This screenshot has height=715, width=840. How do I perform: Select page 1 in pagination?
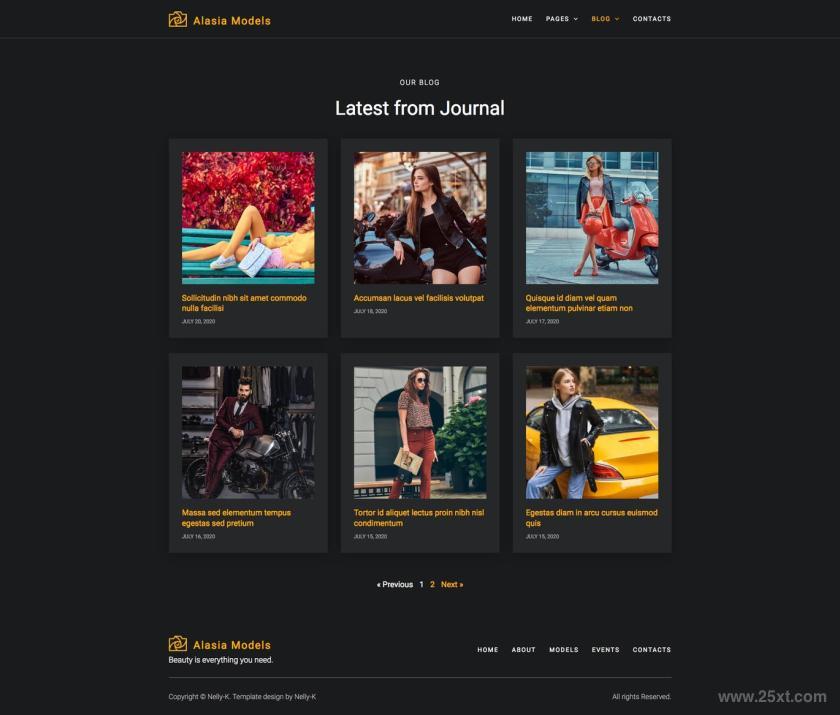pos(422,584)
